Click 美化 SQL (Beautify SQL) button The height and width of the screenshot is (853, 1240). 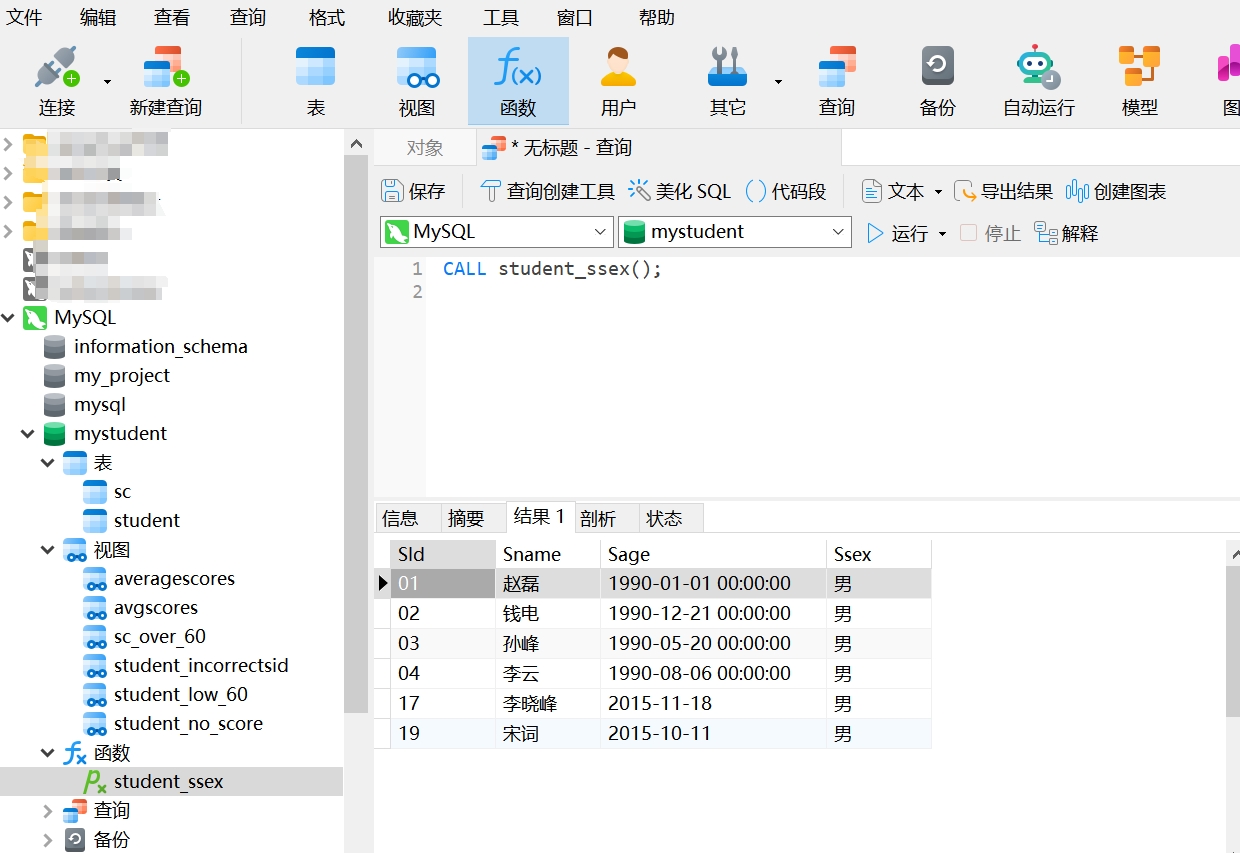pyautogui.click(x=680, y=191)
